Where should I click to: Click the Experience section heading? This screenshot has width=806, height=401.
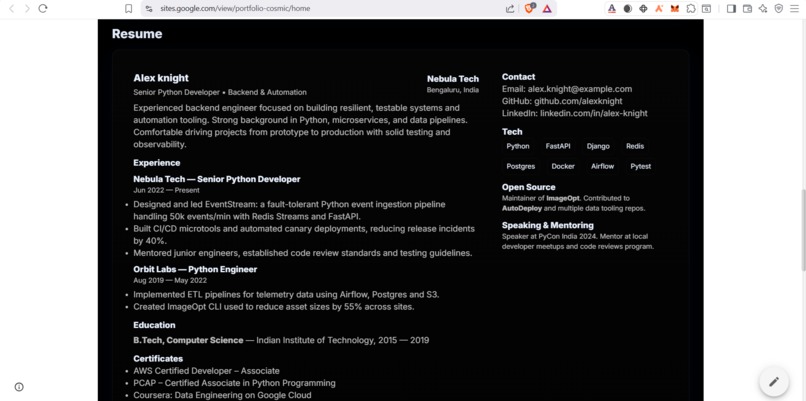click(157, 163)
